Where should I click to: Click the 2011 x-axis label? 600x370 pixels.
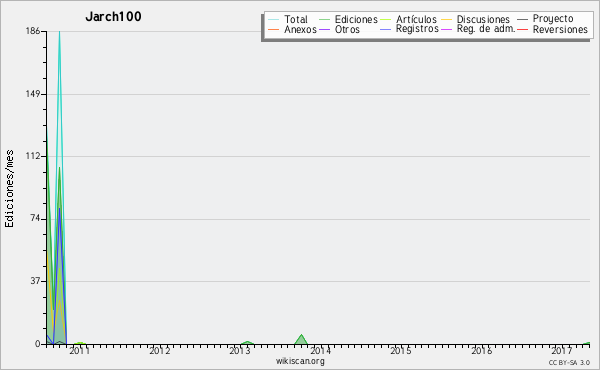tap(80, 350)
